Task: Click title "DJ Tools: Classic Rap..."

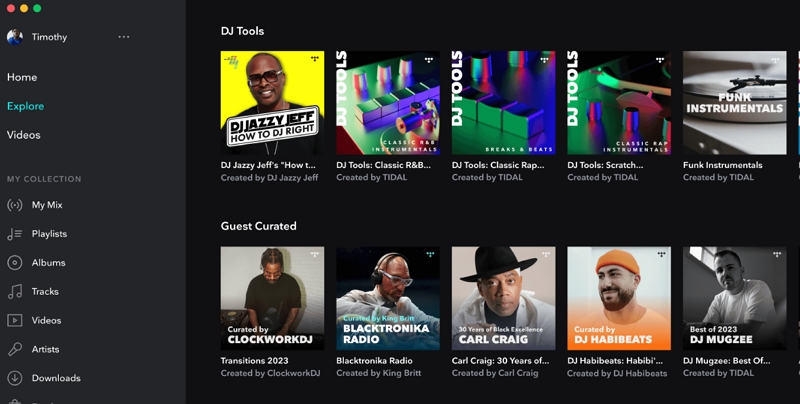Action: tap(498, 165)
